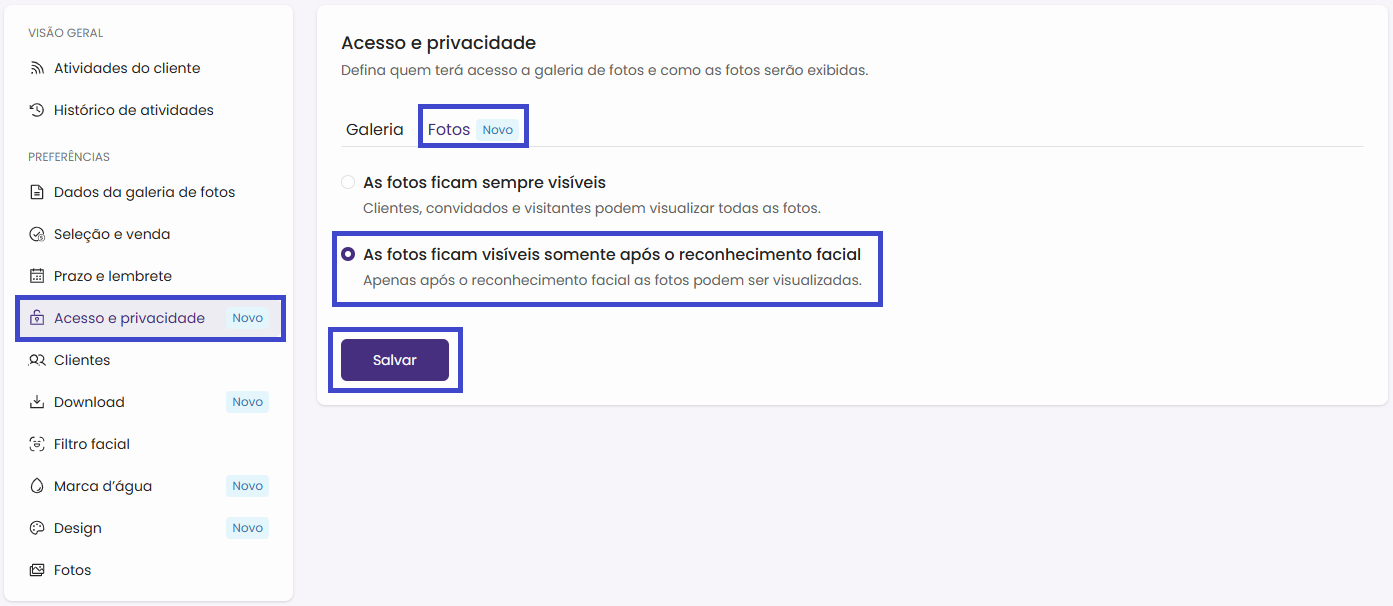Click the water drop icon for Marca d'água

(37, 486)
